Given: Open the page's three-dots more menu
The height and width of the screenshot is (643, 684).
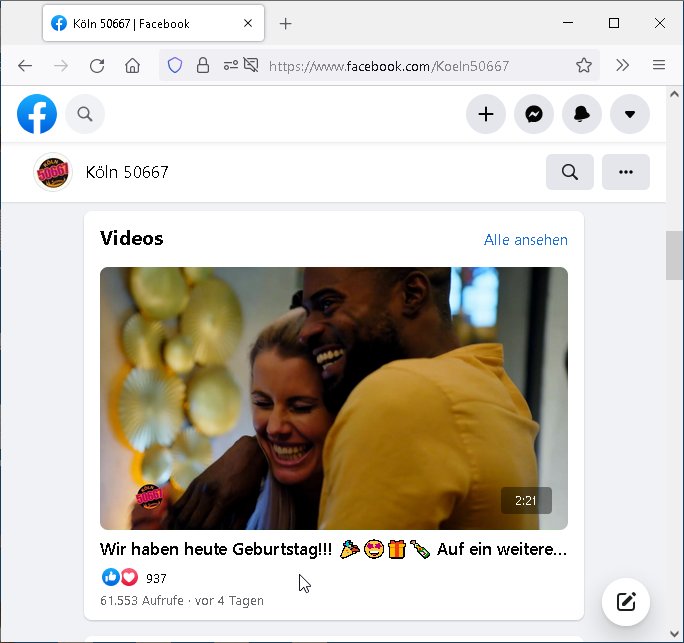Looking at the screenshot, I should tap(626, 172).
